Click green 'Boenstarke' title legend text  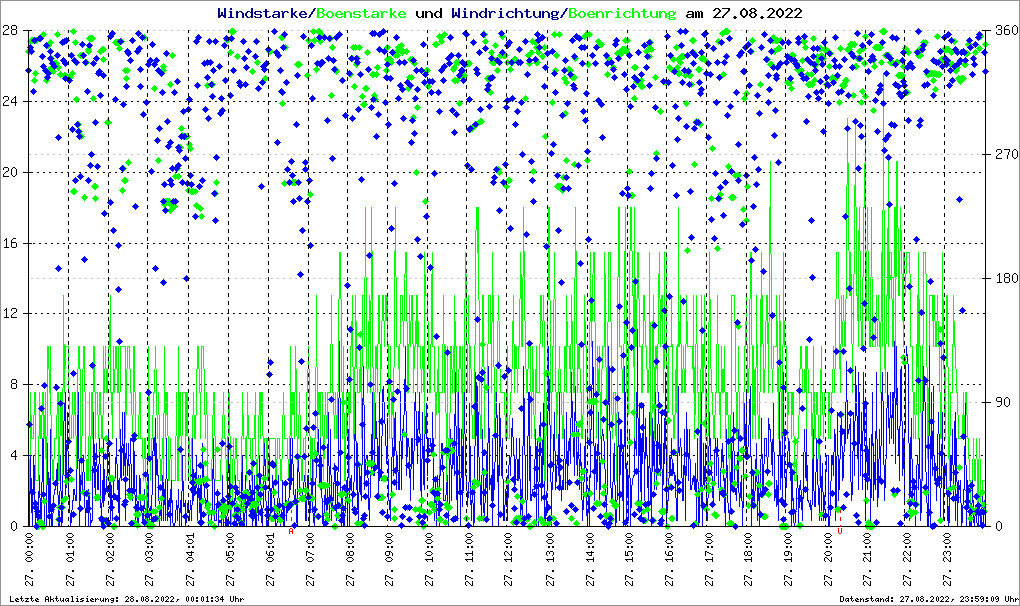pyautogui.click(x=361, y=13)
